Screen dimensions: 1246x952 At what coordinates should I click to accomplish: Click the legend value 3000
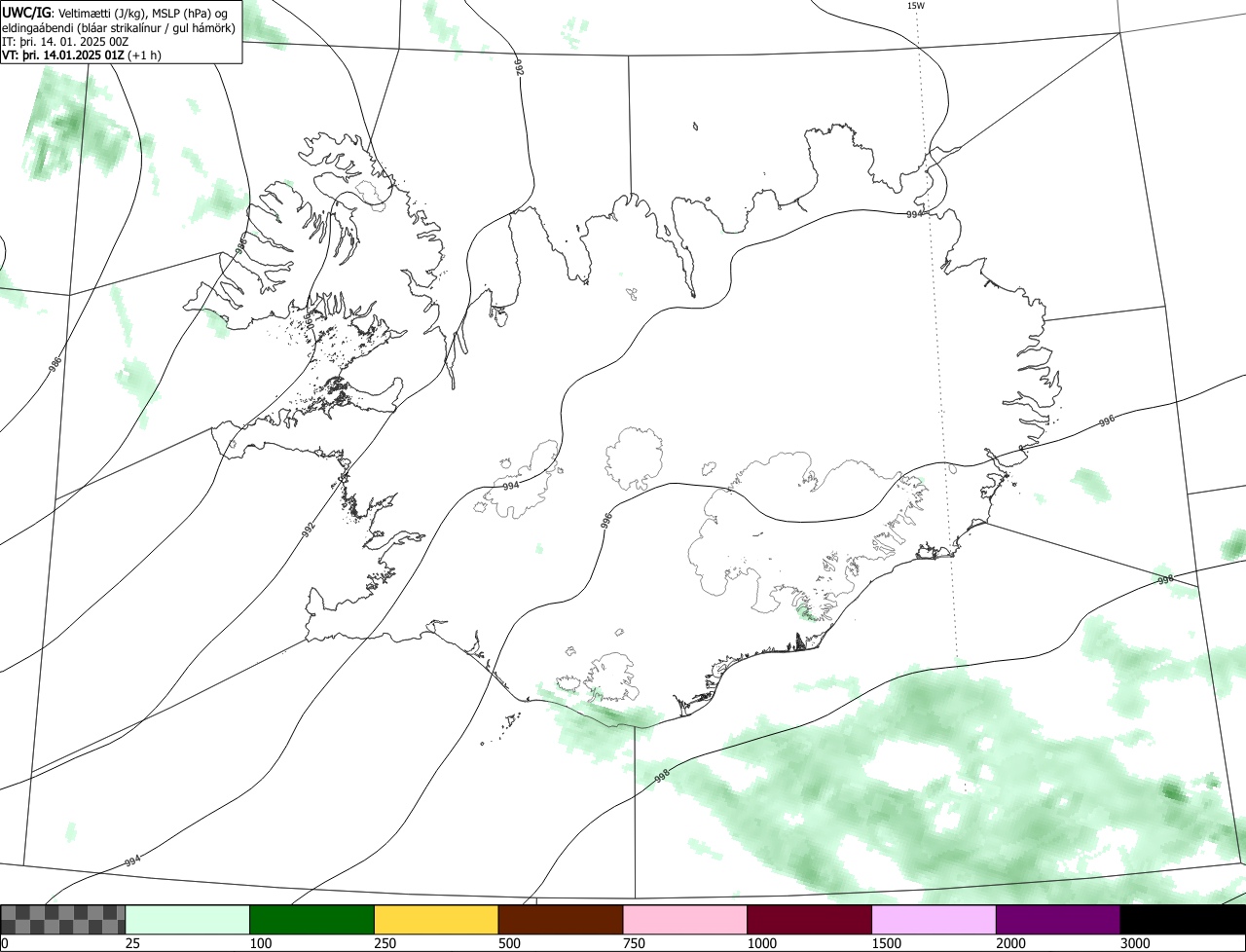coord(1135,943)
